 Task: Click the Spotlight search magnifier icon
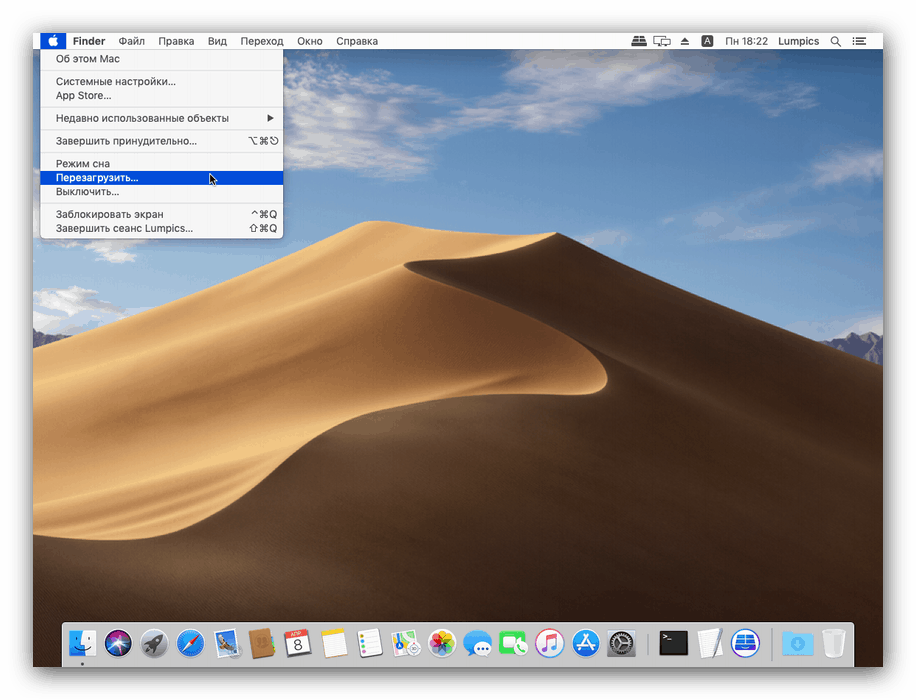pyautogui.click(x=836, y=41)
